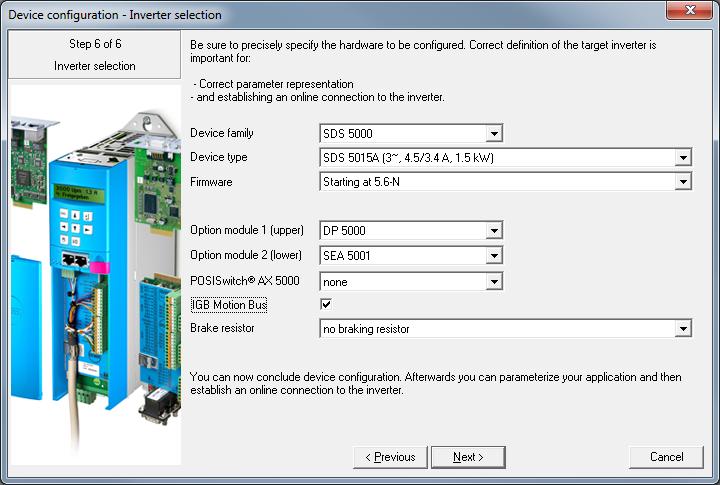
Task: Click the 'POSISwitch® AX 5000' label
Action: [245, 281]
